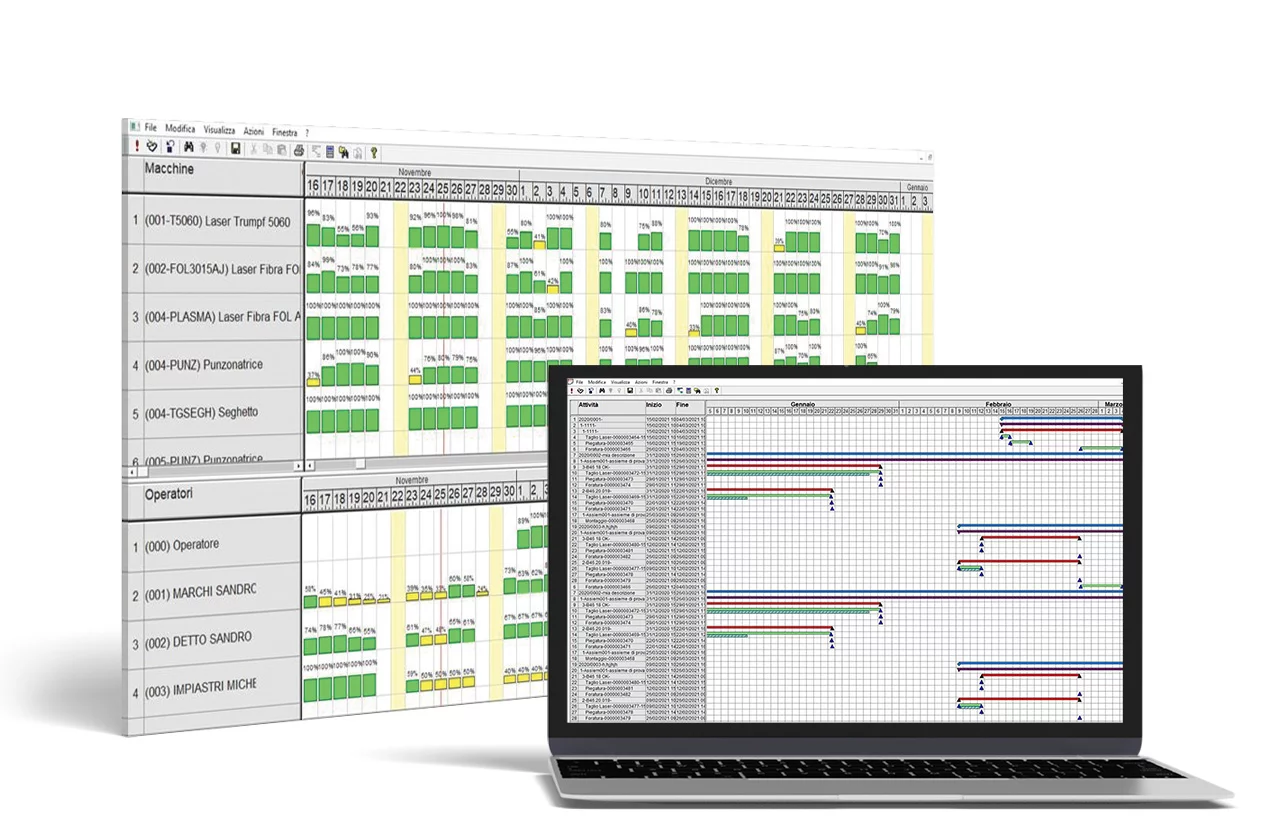Click the red exclamation mark toolbar icon
1261x827 pixels.
[136, 147]
